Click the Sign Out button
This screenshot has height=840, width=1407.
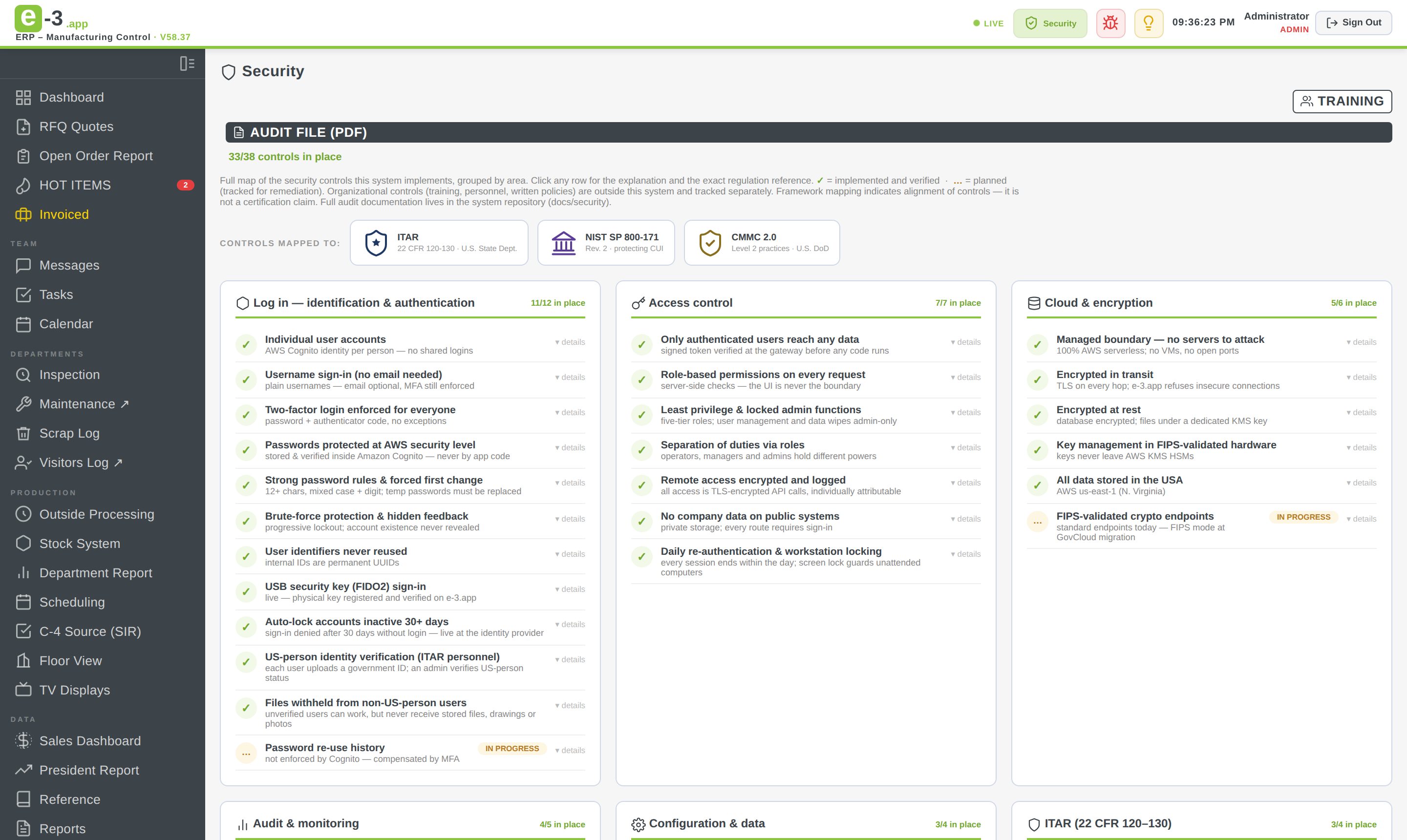point(1353,22)
